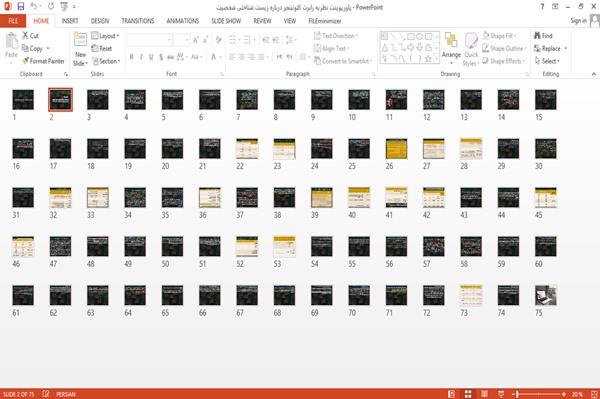Open the font name combo box
Viewport: 600px width, 399px height.
pos(150,40)
